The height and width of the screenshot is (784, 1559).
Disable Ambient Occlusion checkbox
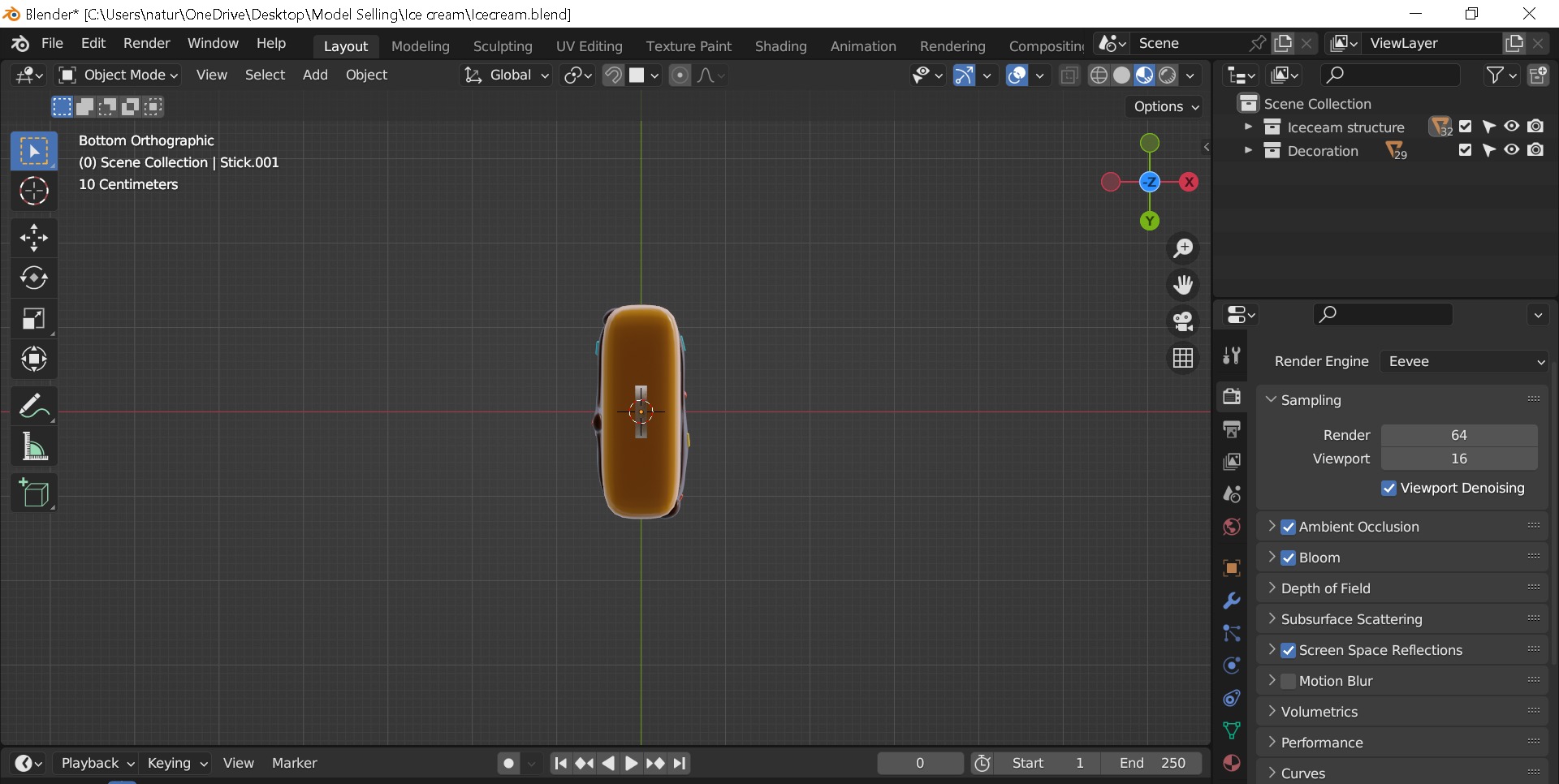(1289, 528)
